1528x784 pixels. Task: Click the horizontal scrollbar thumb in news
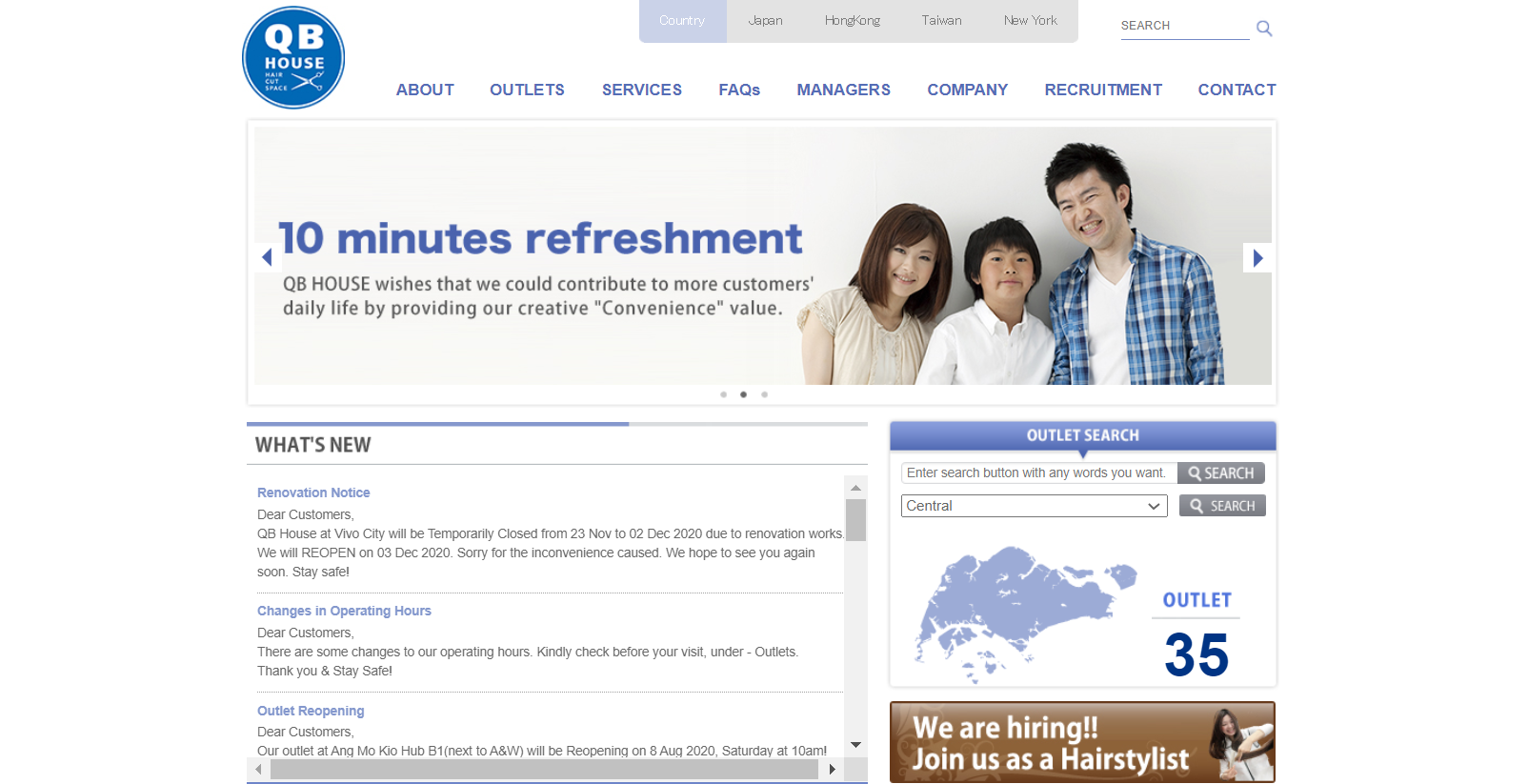click(x=544, y=769)
